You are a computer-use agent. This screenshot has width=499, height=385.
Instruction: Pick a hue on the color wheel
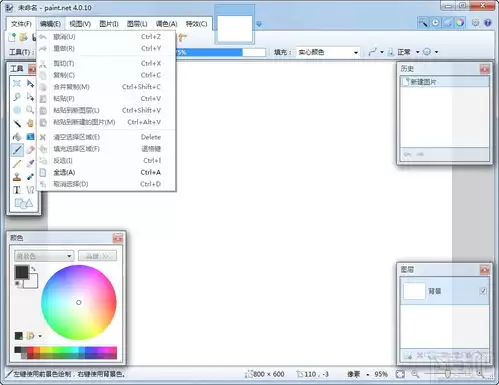(79, 302)
